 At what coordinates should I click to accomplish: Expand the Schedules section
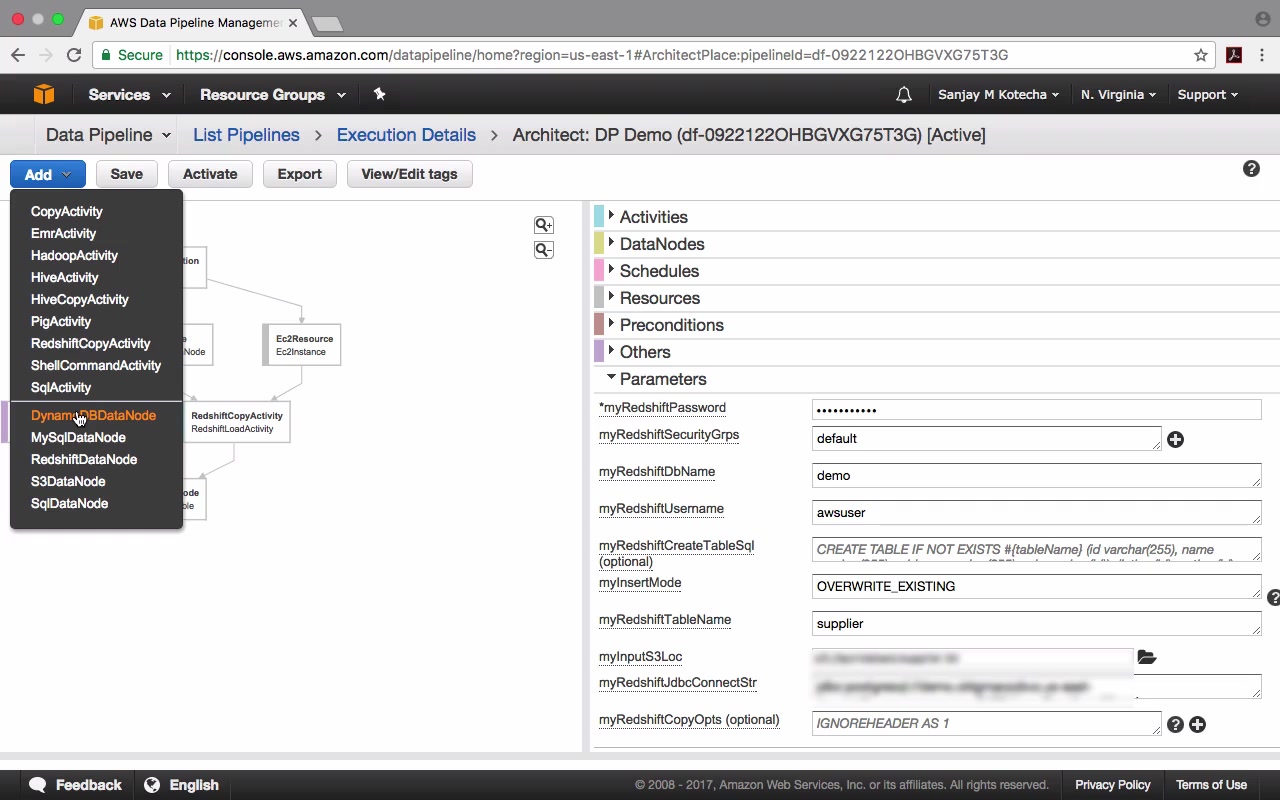pos(659,271)
